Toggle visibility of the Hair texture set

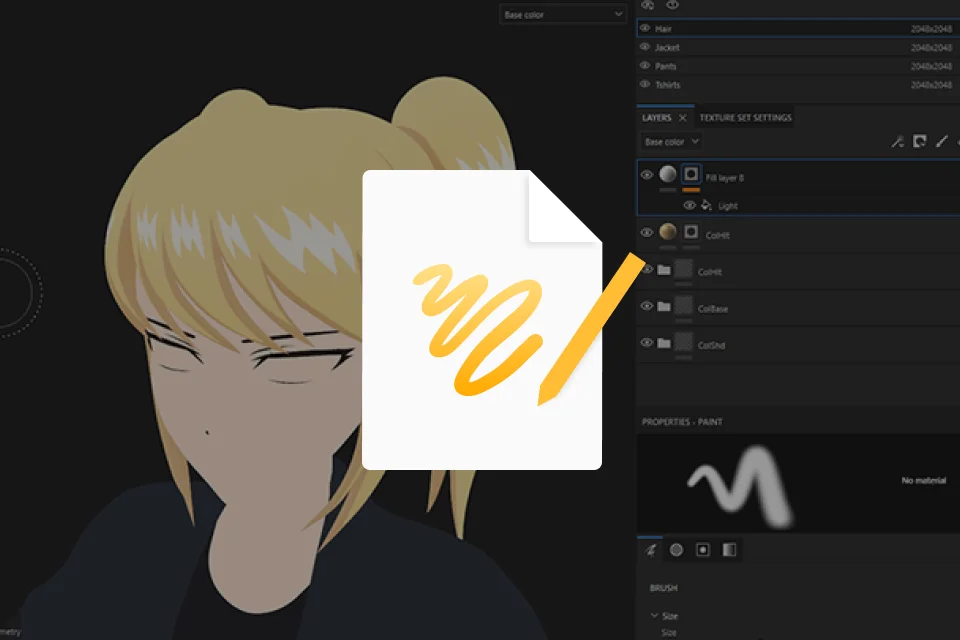[645, 28]
